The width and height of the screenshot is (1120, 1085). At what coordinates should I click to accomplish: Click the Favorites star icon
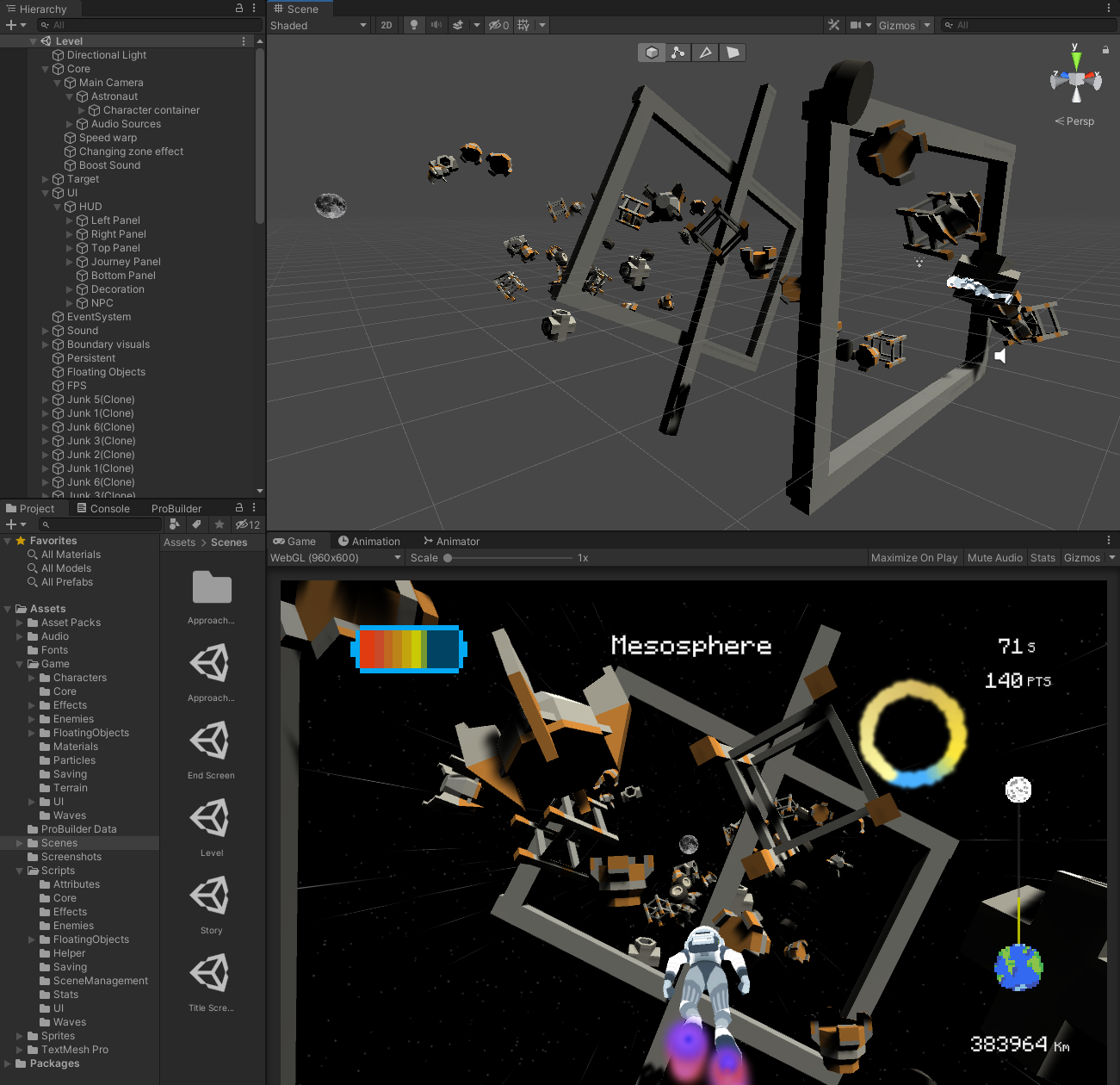coord(21,541)
